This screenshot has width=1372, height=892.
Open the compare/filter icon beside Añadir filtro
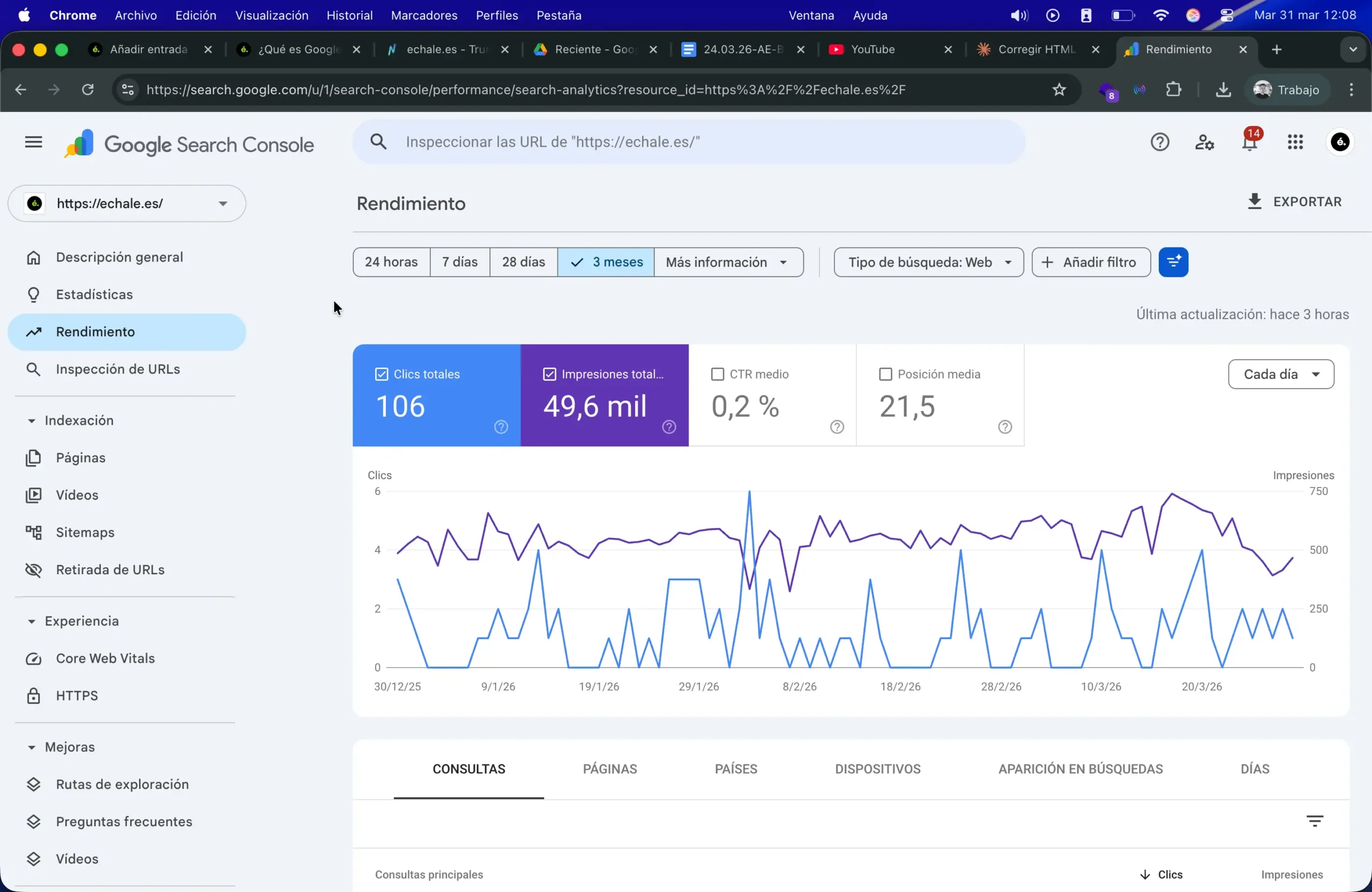(1174, 261)
